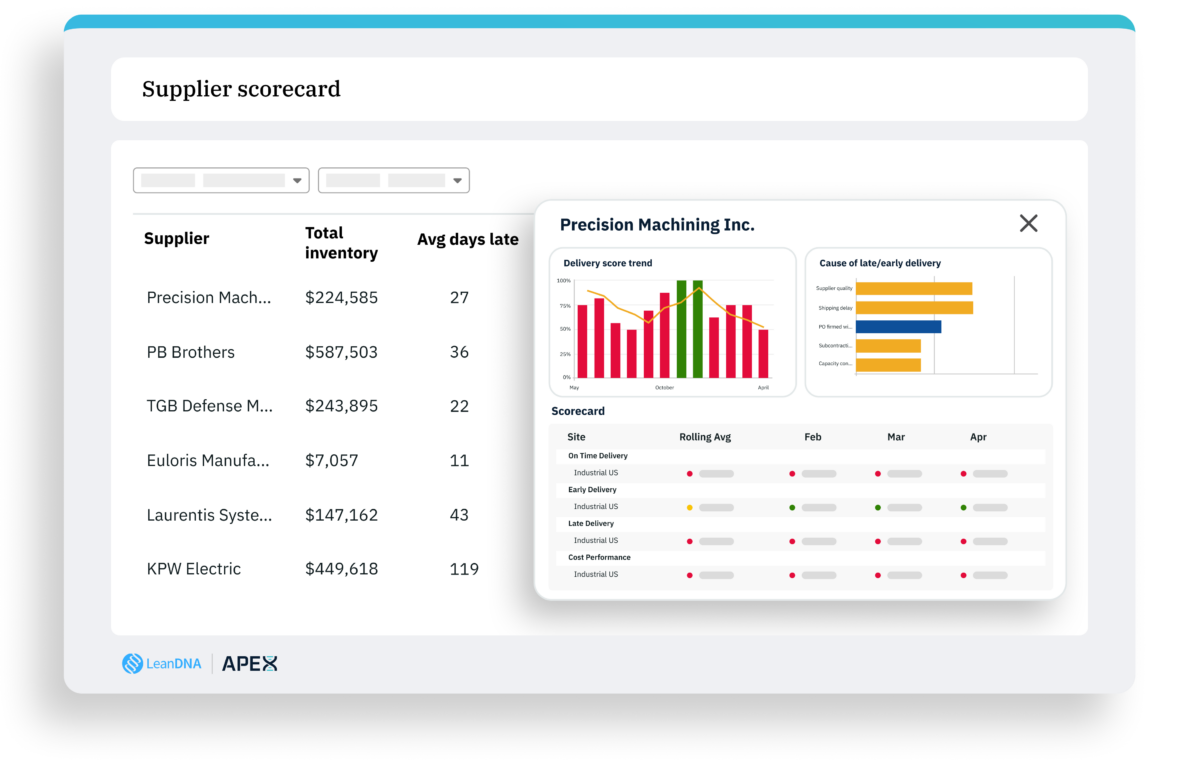
Task: Click the $243,895 inventory value
Action: tap(341, 406)
